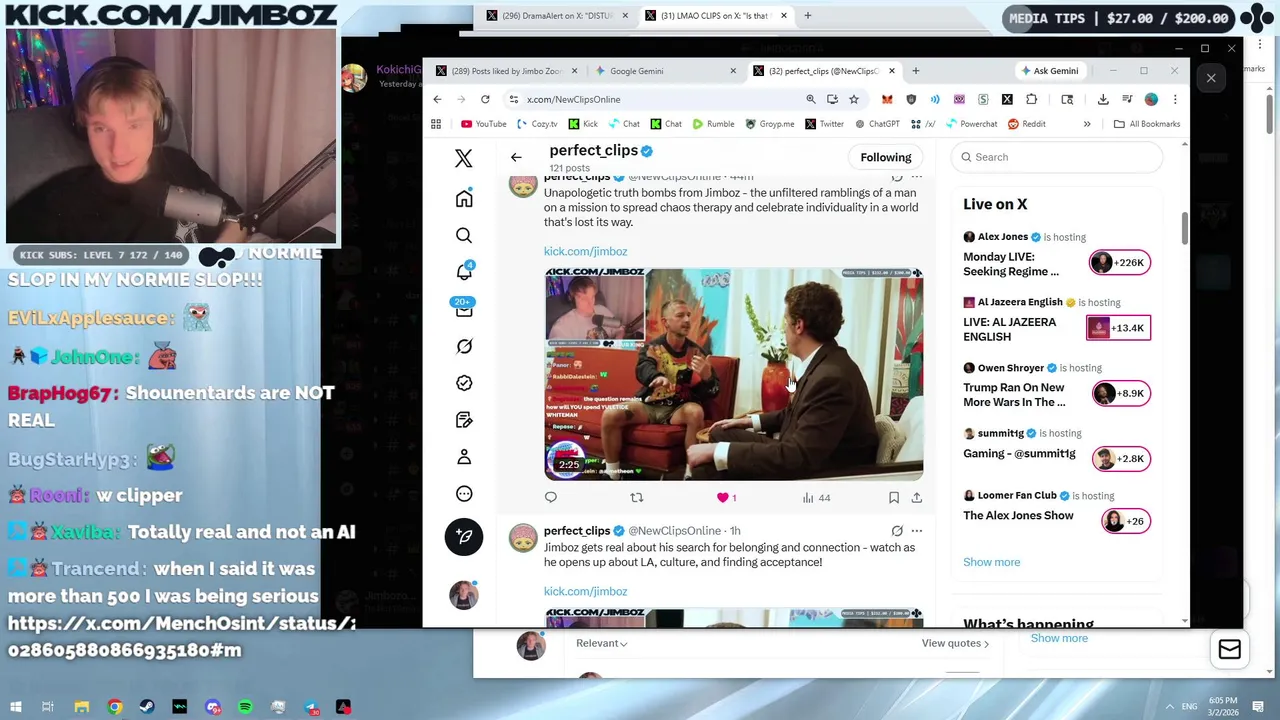Join Alex Jones Monday LIVE +226K
1280x720 pixels.
click(x=1119, y=263)
